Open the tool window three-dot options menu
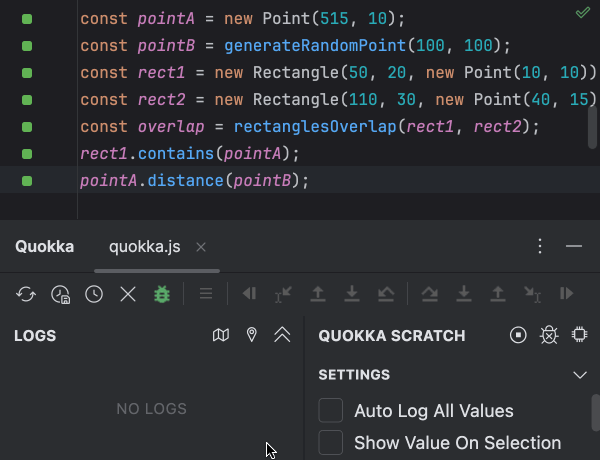This screenshot has width=600, height=460. 540,246
